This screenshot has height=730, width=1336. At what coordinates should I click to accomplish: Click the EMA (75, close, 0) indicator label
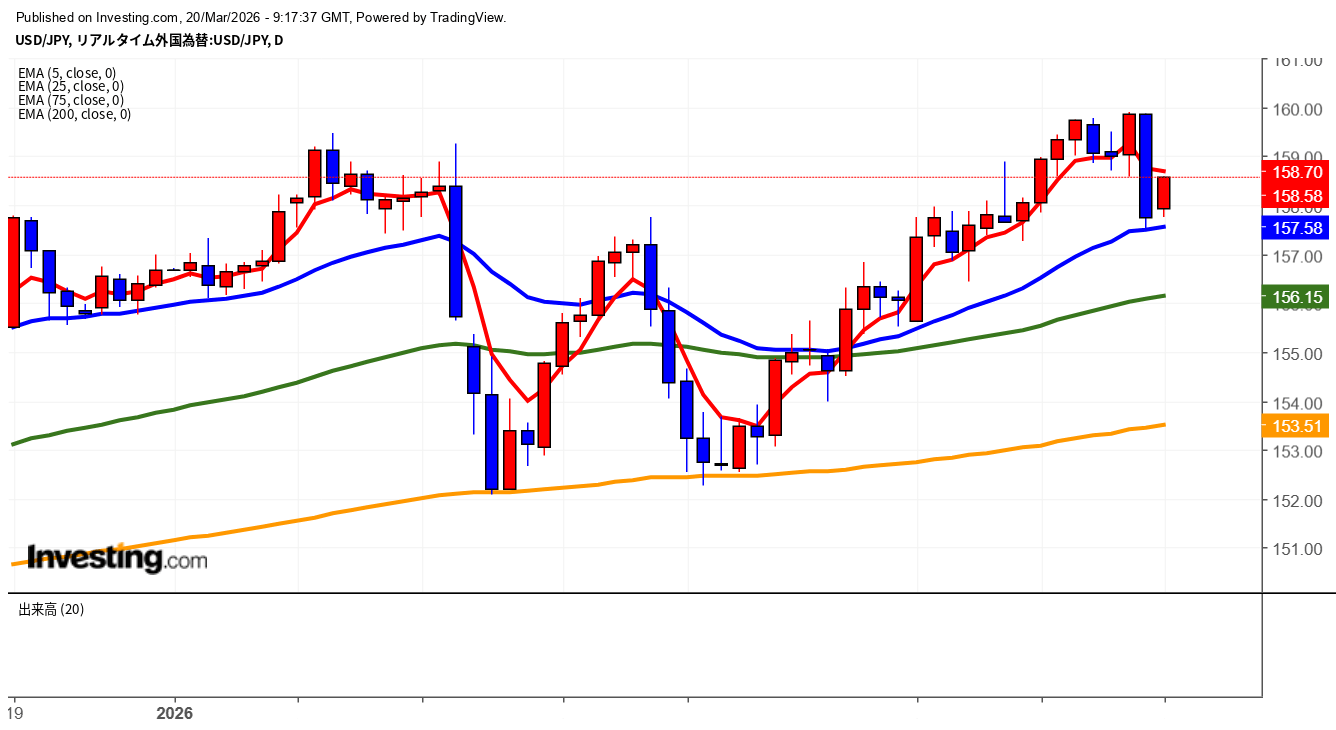(70, 100)
